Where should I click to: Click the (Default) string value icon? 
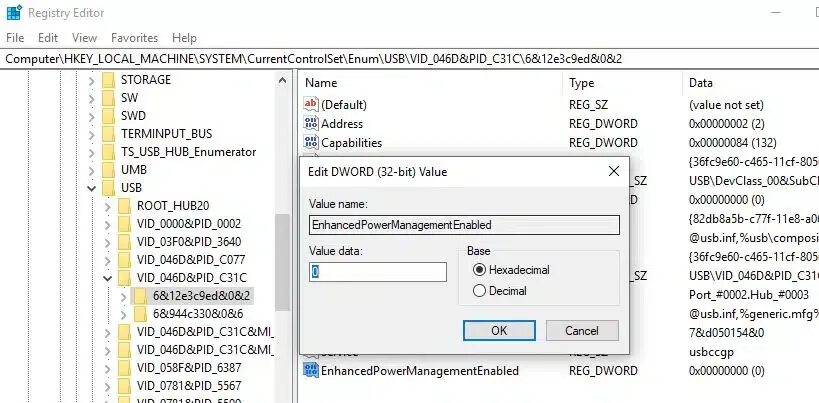tap(311, 104)
